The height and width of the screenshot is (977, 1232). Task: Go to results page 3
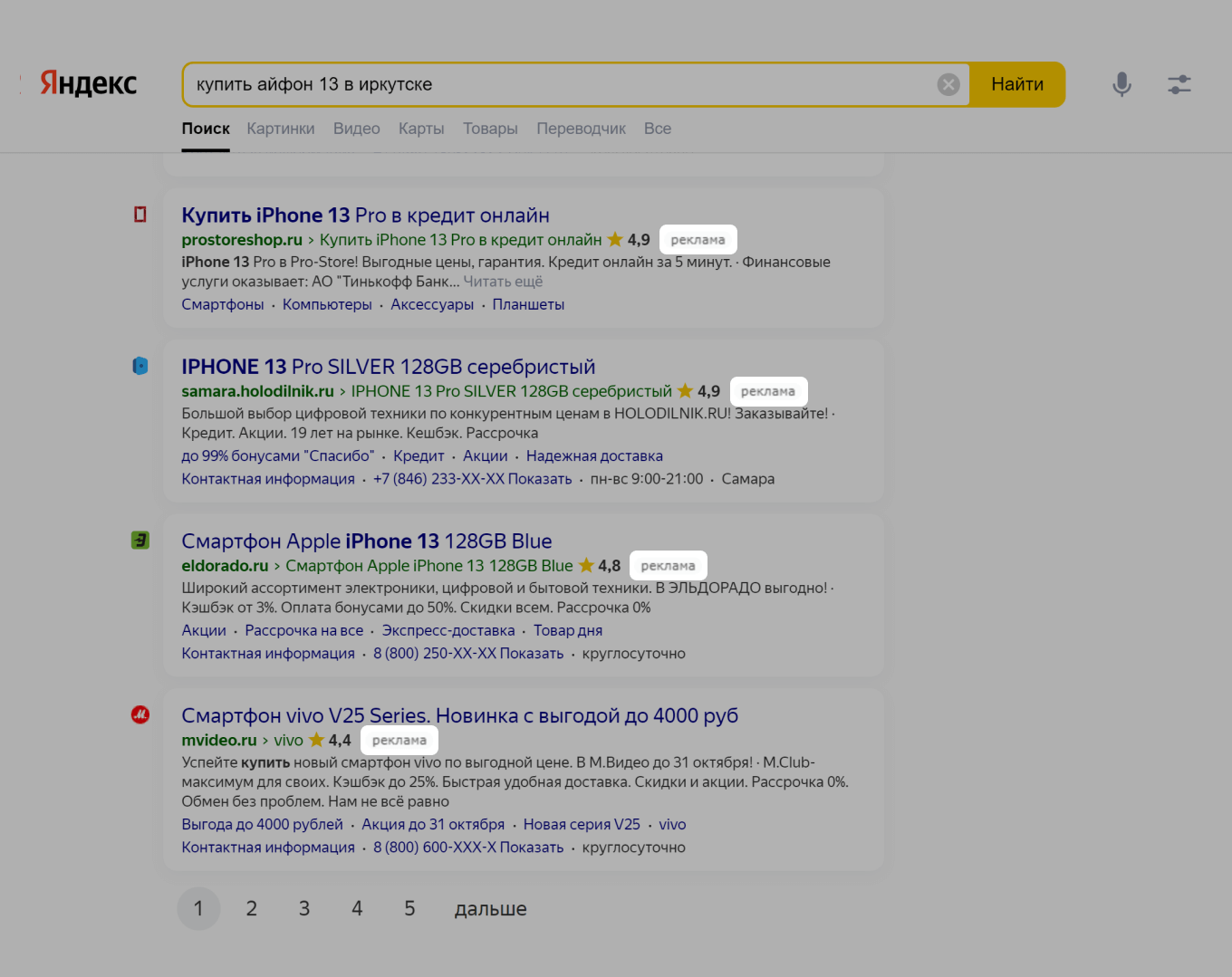point(304,908)
